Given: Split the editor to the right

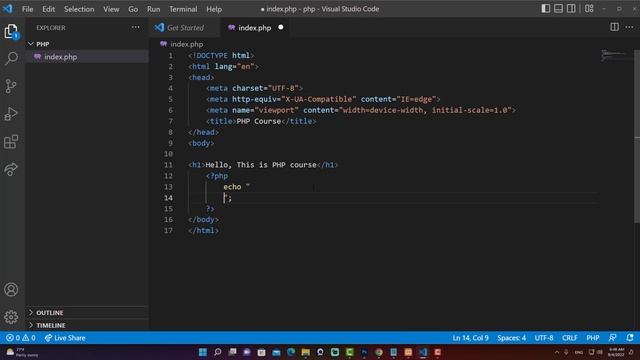Looking at the screenshot, I should click(614, 27).
